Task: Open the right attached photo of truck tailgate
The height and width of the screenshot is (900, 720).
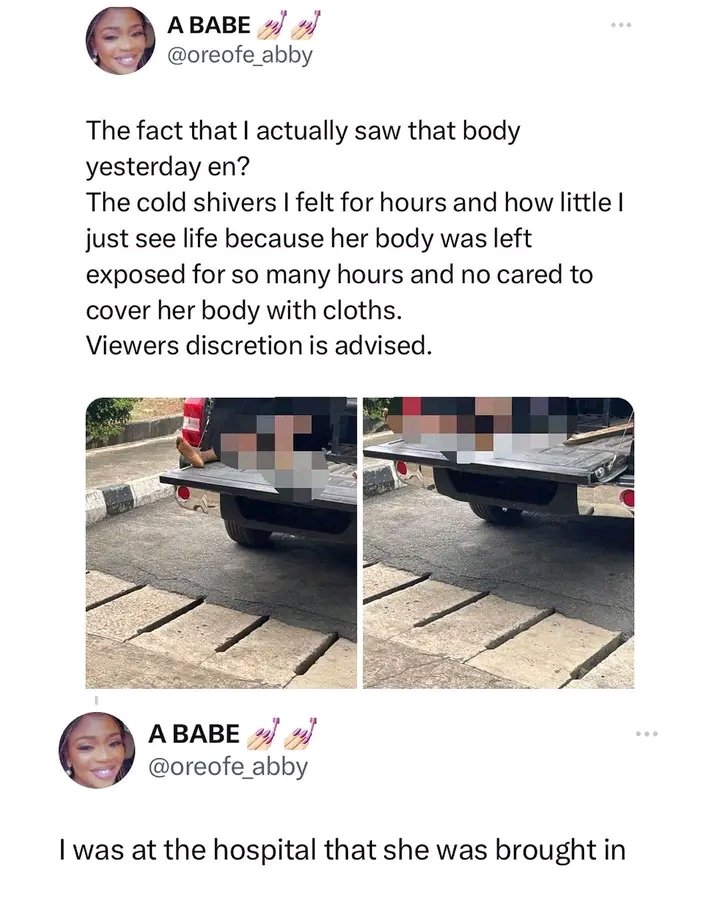Action: pyautogui.click(x=498, y=542)
